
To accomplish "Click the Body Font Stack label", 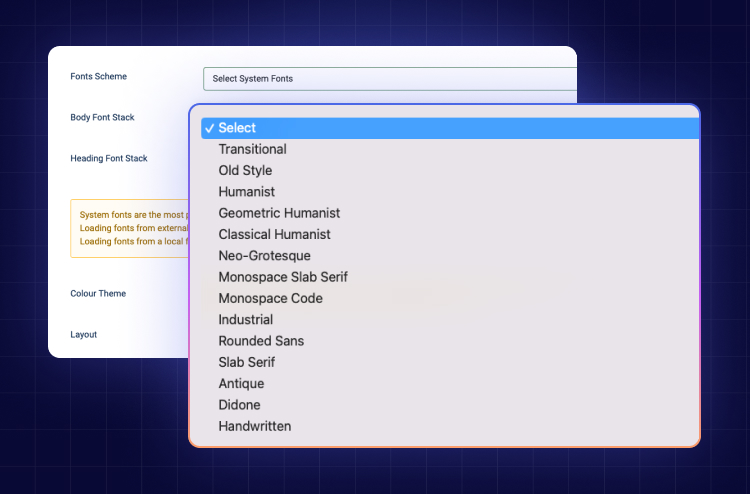I will [102, 117].
